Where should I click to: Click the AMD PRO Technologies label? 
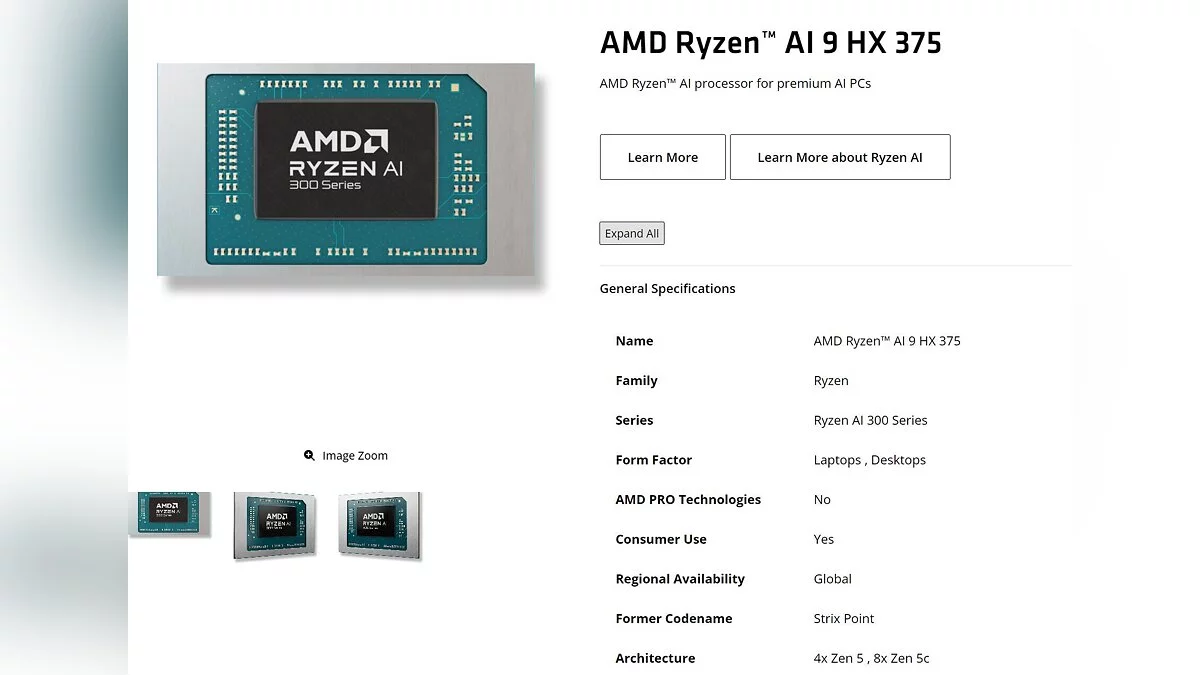pos(688,500)
